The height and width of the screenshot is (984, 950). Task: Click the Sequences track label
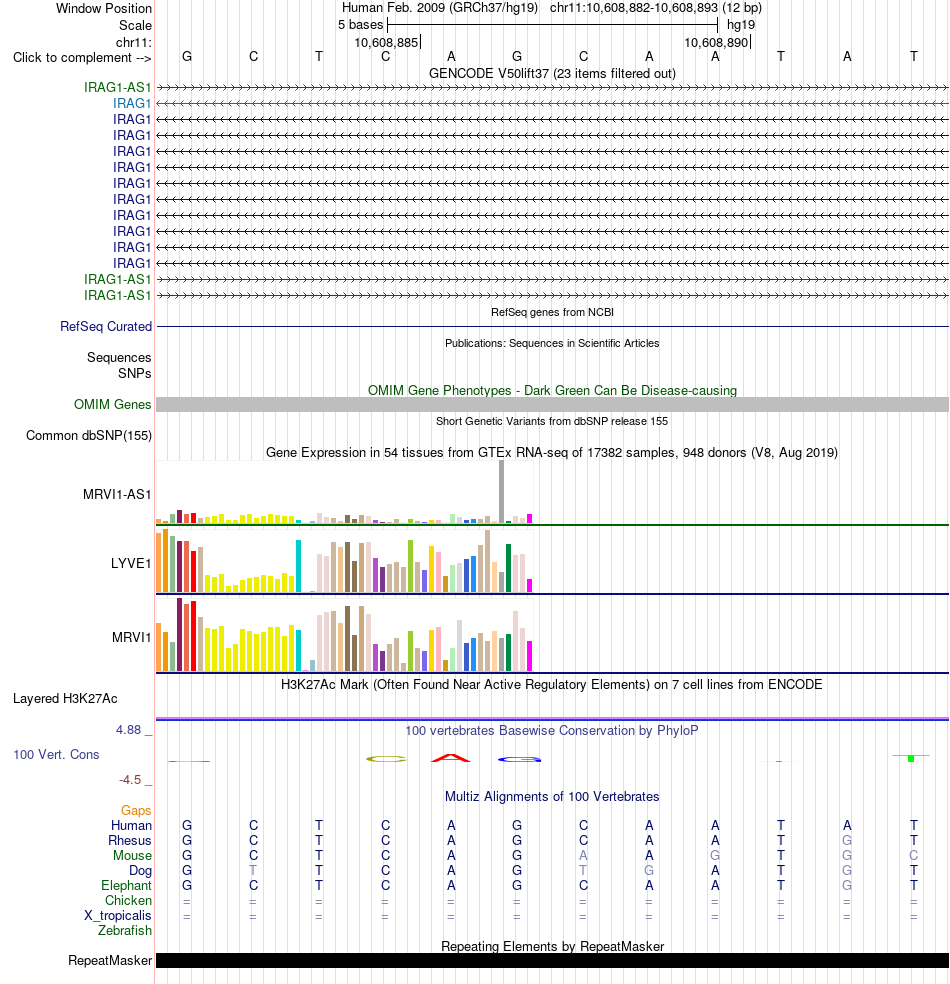119,358
